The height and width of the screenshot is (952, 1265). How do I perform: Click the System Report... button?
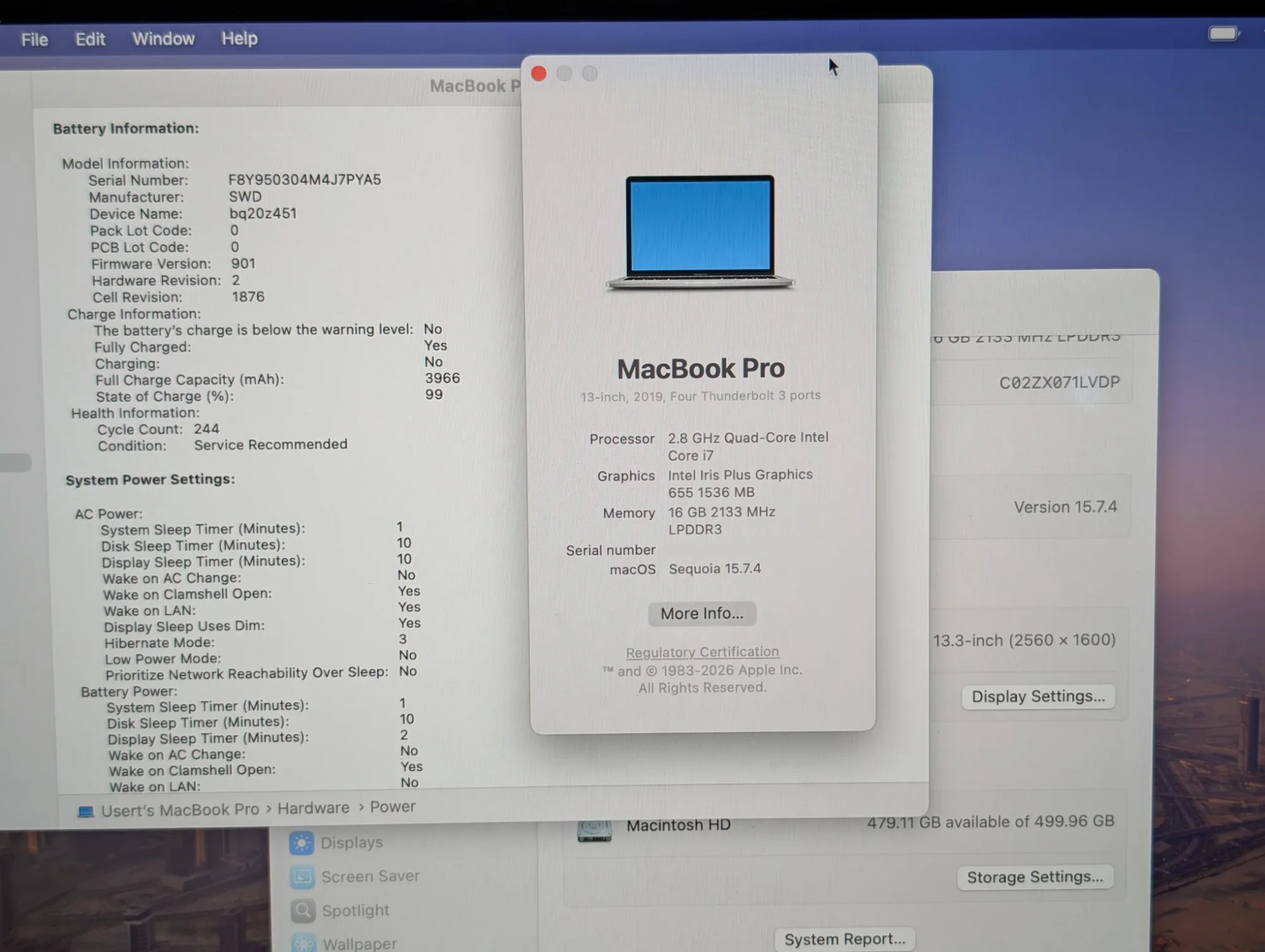pyautogui.click(x=844, y=939)
